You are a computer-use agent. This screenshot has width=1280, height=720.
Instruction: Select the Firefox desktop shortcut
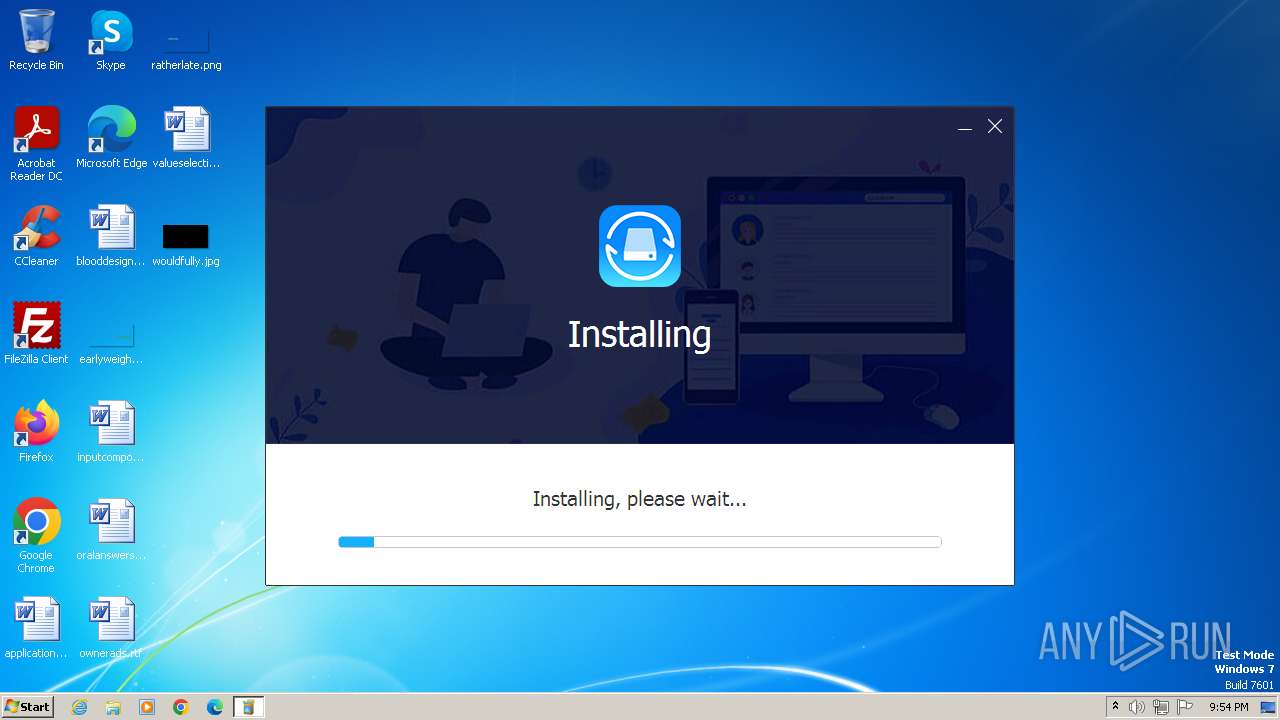tap(36, 432)
